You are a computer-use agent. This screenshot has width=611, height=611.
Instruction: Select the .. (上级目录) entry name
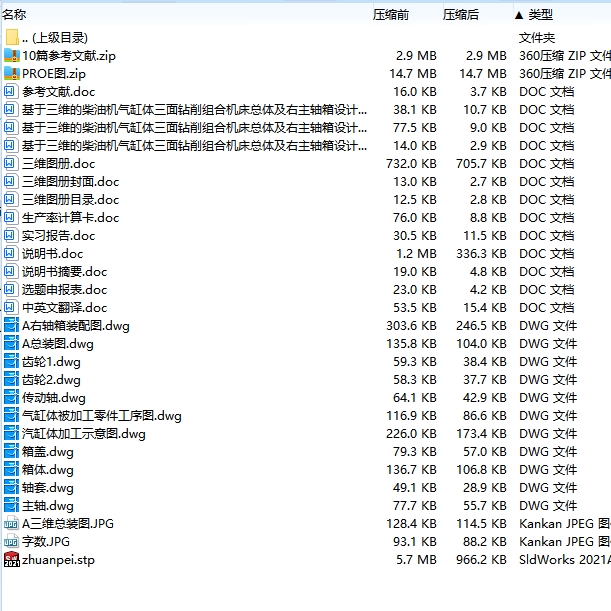click(x=55, y=38)
